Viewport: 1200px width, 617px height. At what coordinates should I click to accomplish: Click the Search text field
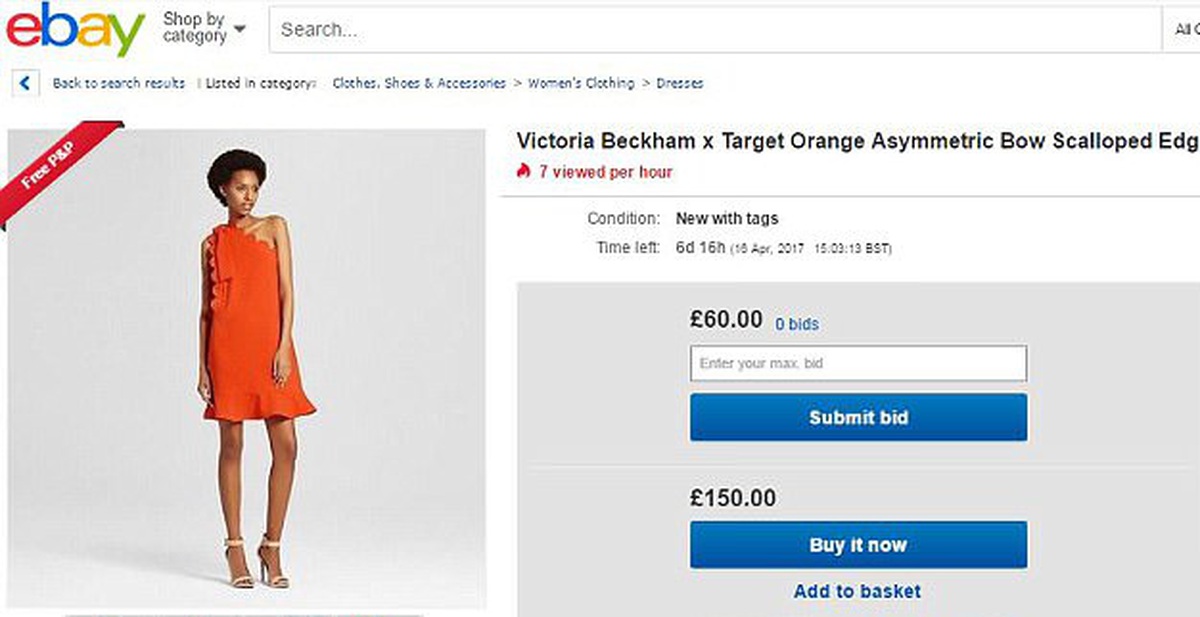click(x=714, y=30)
